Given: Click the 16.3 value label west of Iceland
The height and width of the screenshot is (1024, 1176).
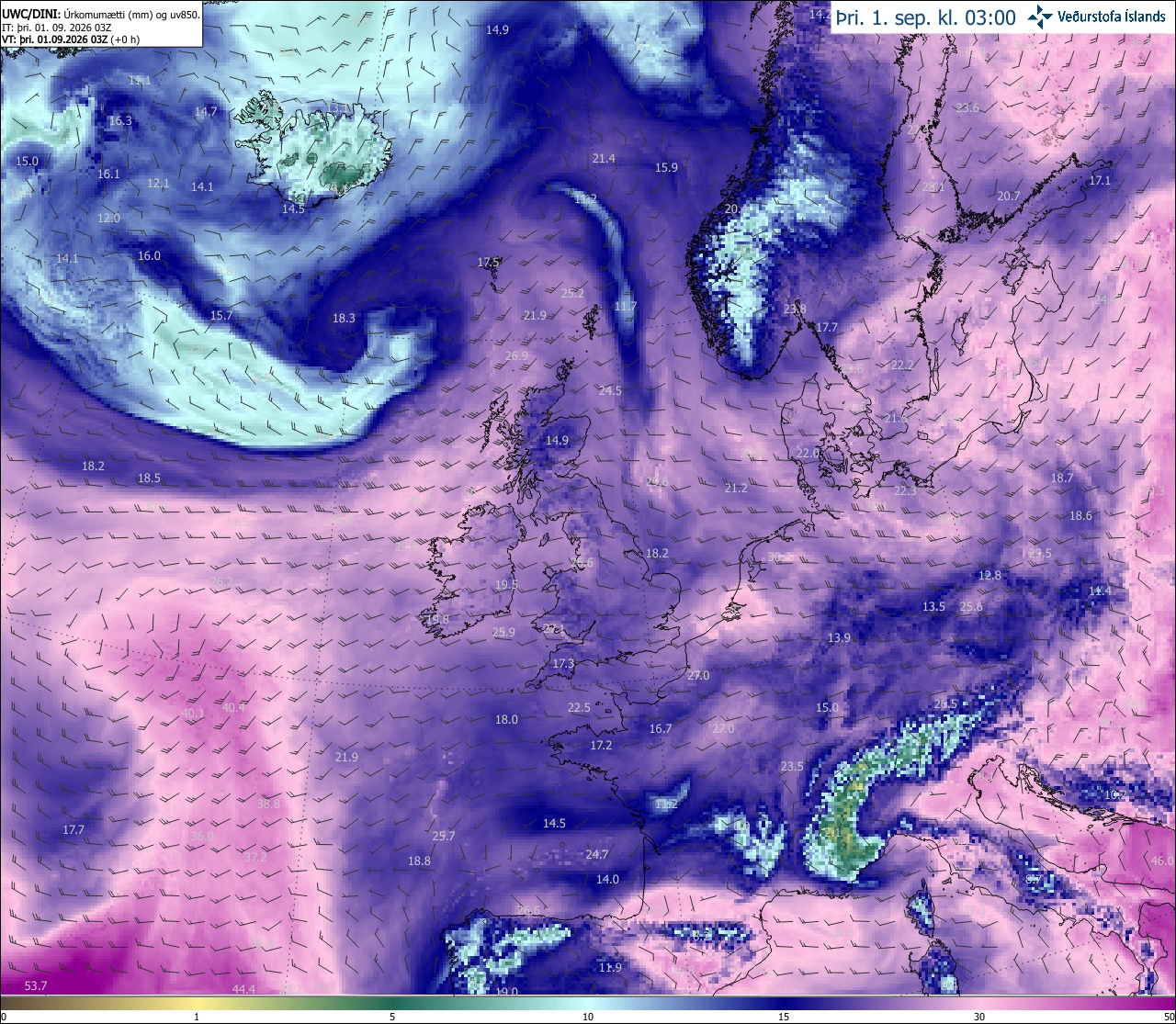Looking at the screenshot, I should 120,120.
